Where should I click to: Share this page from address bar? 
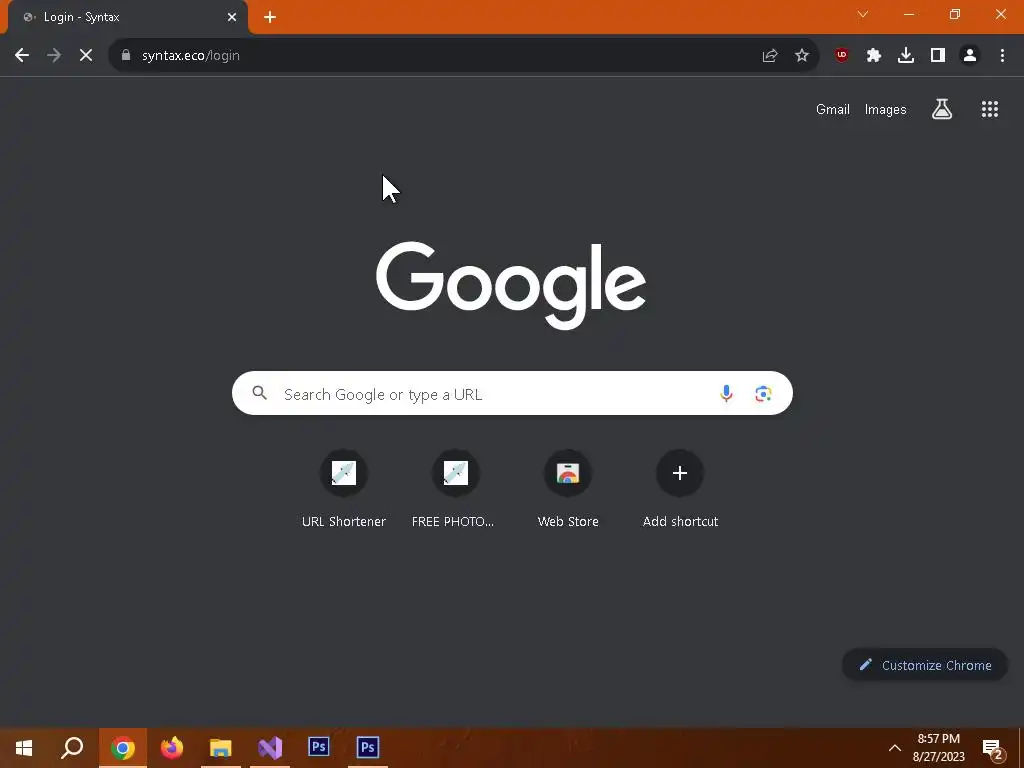770,56
